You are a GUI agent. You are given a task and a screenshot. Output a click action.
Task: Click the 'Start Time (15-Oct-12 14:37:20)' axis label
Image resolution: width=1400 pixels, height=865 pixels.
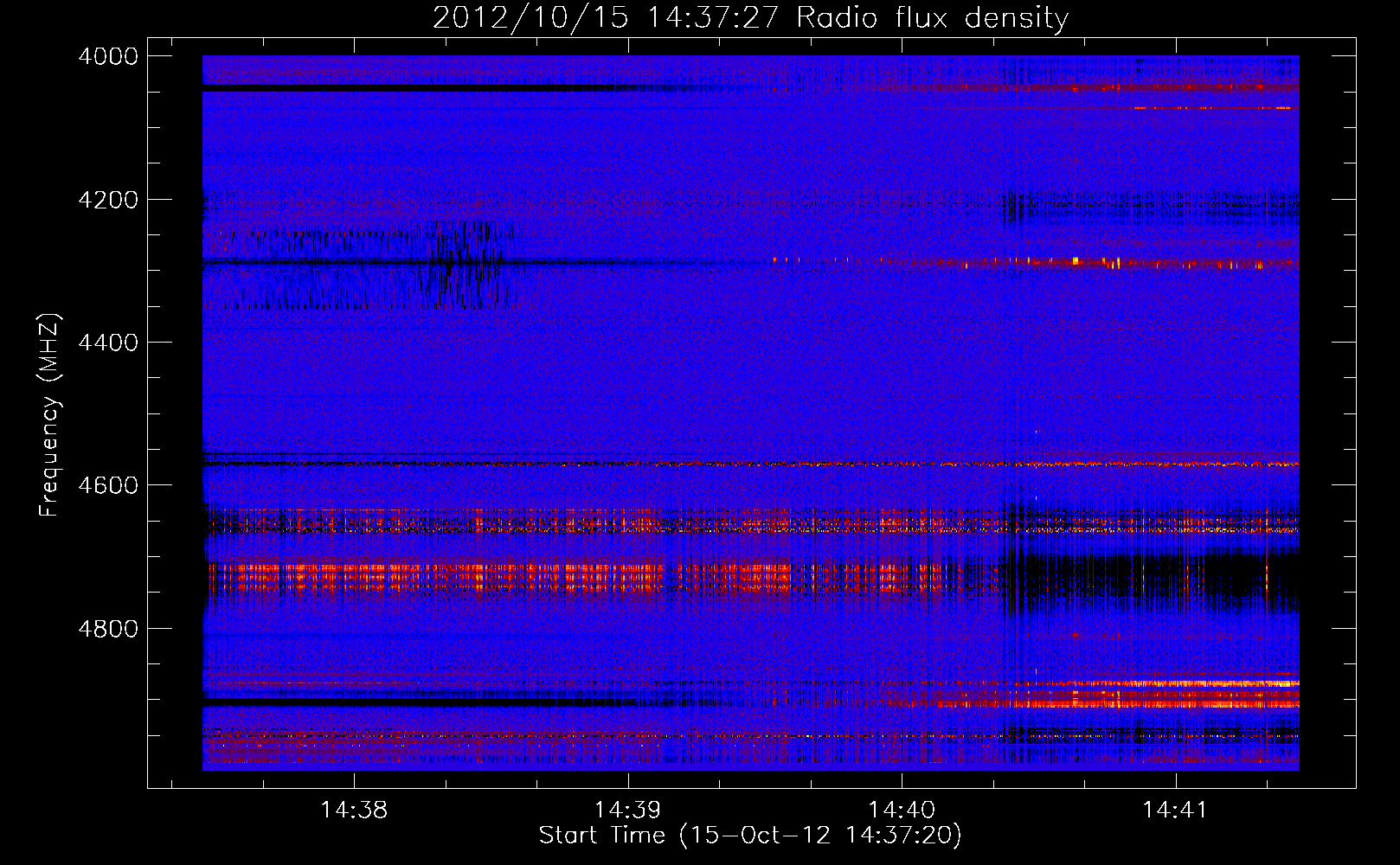pos(750,836)
